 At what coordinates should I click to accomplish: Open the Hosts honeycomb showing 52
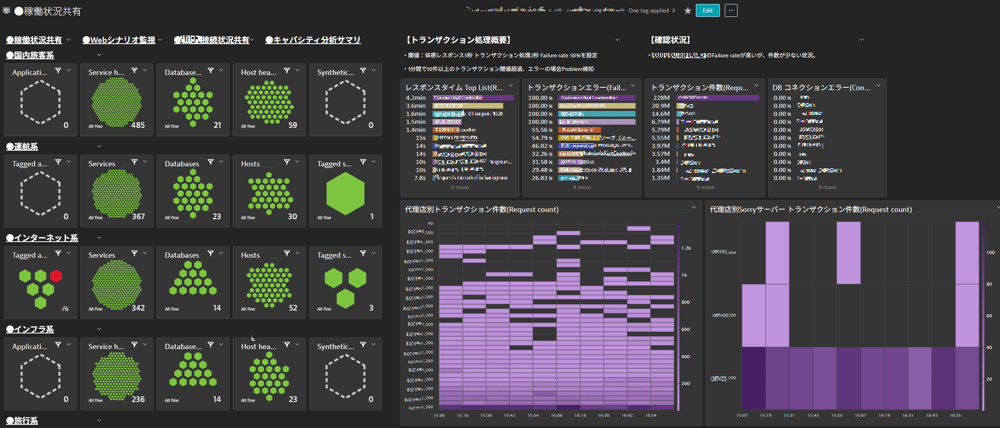click(x=269, y=286)
